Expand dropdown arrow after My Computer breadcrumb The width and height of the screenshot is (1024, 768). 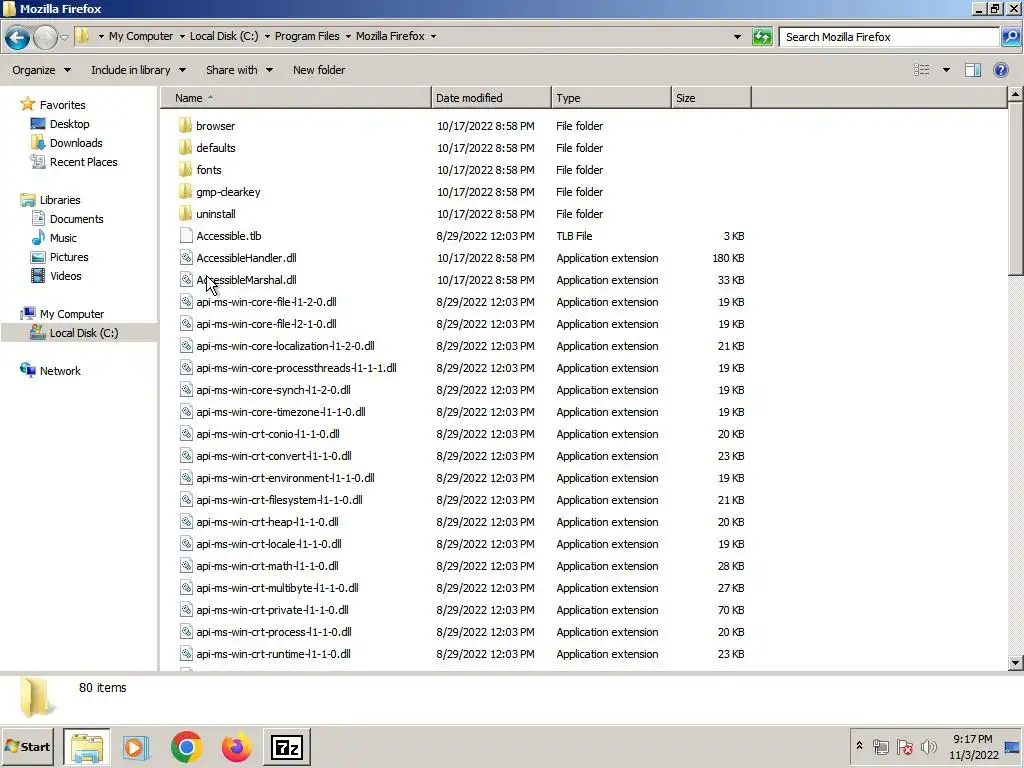tap(182, 37)
